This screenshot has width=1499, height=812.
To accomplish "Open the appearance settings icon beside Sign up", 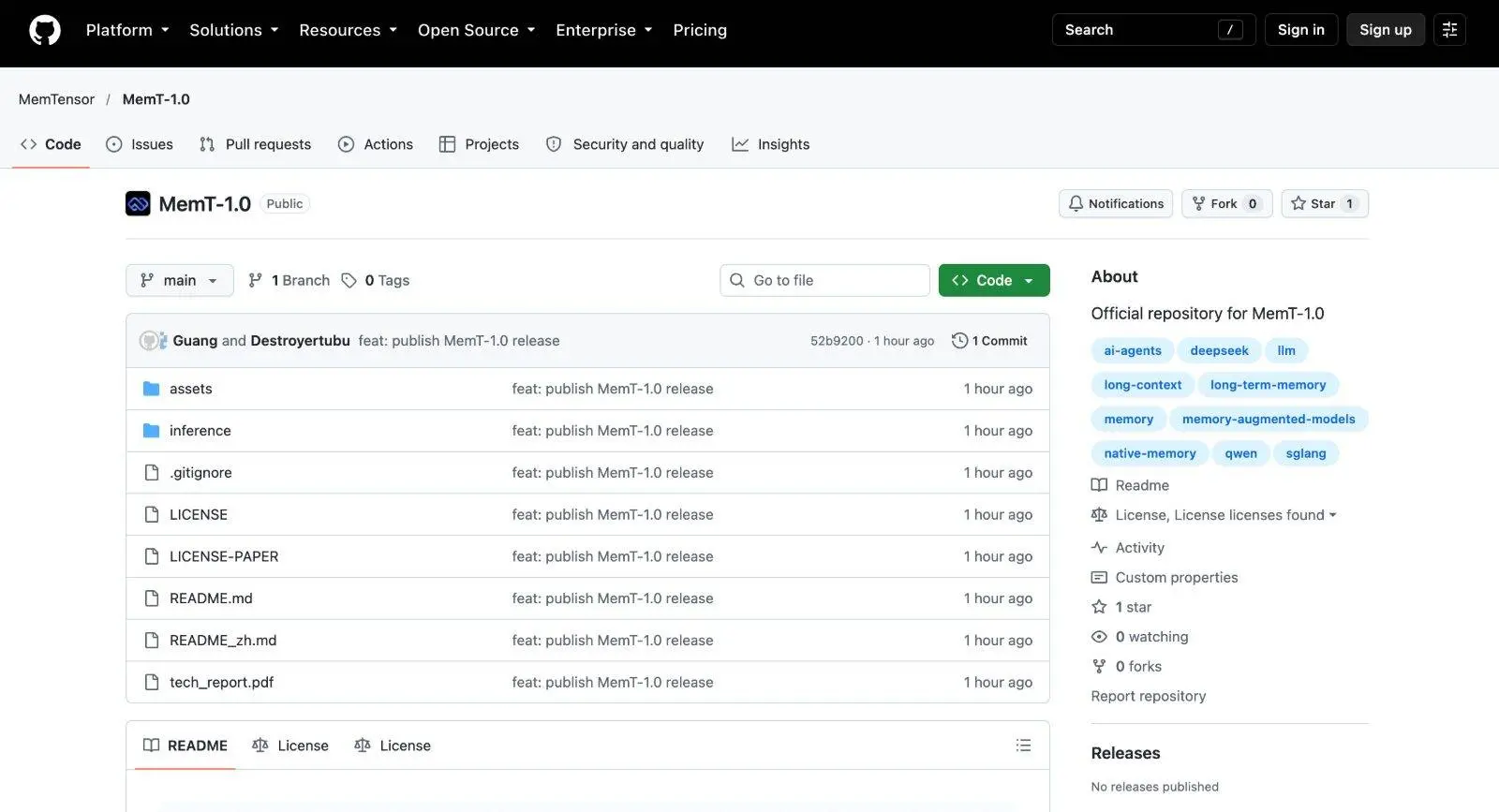I will pyautogui.click(x=1449, y=30).
